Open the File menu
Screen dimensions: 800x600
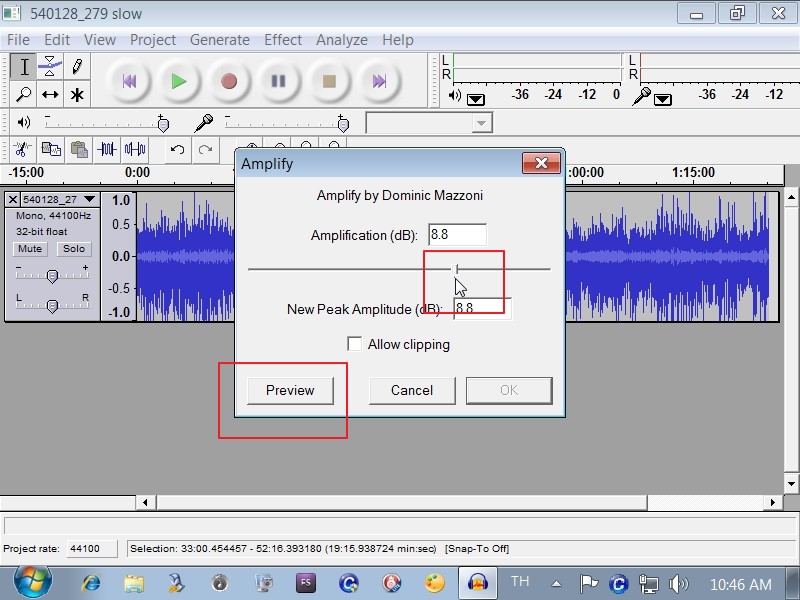pyautogui.click(x=18, y=40)
